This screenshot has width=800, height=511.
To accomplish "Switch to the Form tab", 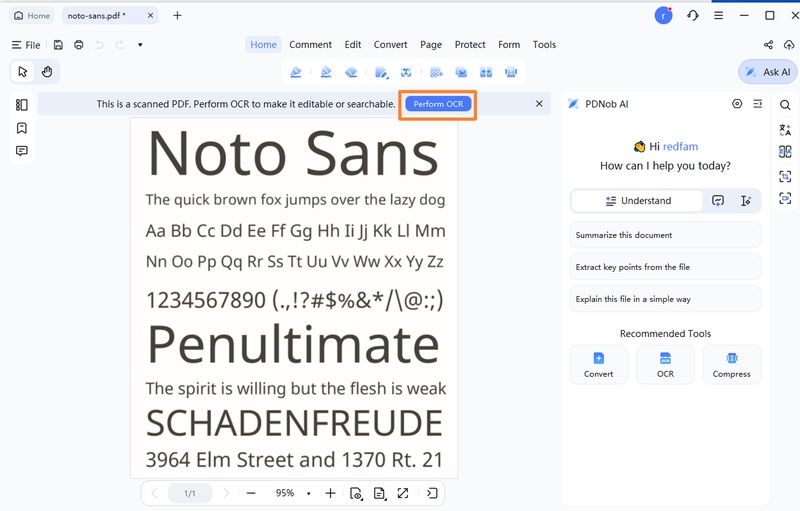I will (509, 45).
